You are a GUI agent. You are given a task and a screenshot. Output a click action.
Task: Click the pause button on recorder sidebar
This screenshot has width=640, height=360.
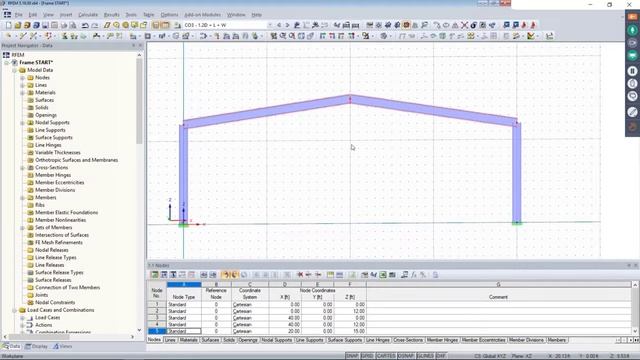coord(632,71)
